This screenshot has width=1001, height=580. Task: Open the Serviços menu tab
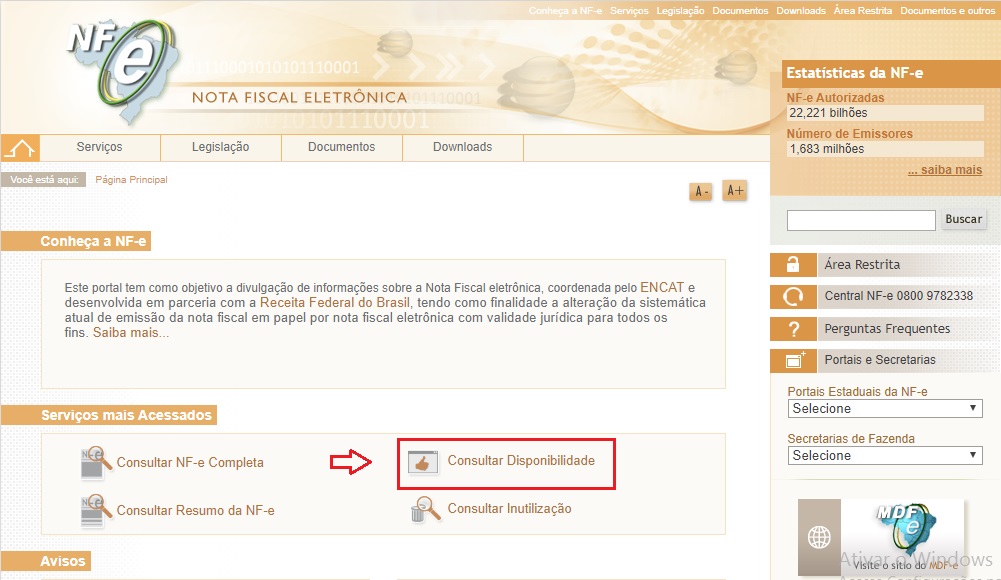(99, 147)
